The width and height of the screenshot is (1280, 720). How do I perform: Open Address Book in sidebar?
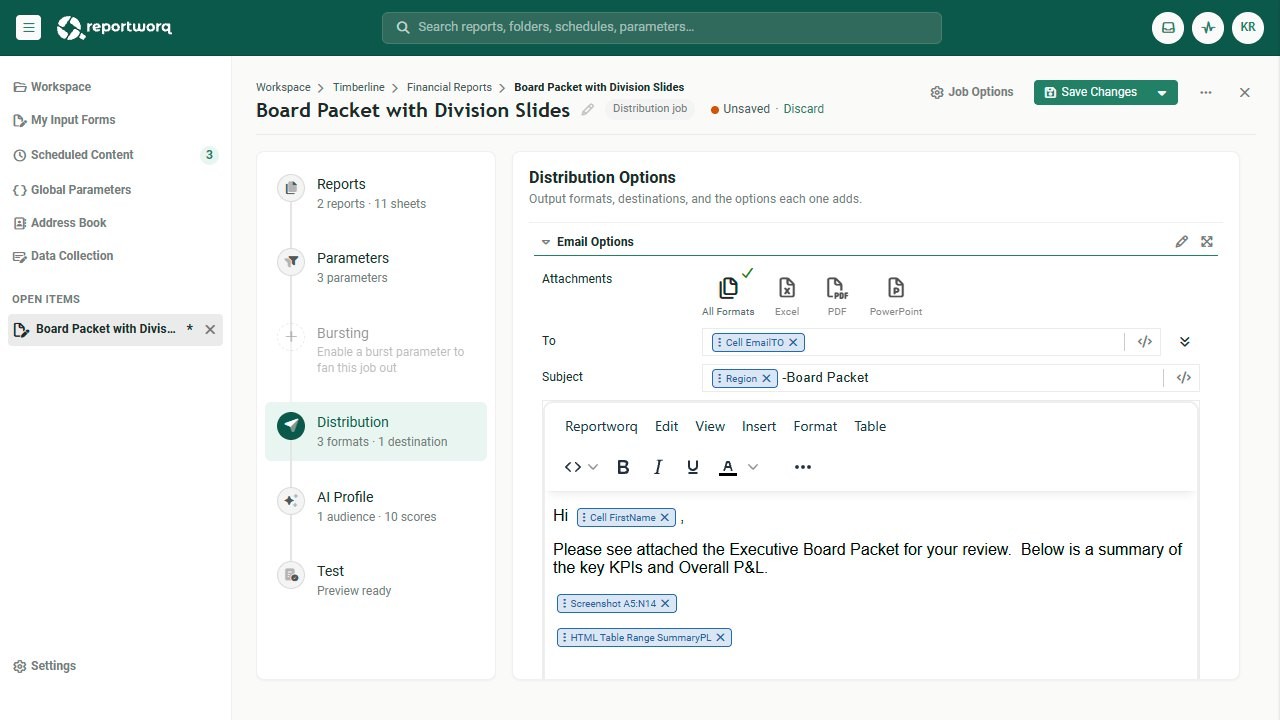[x=60, y=223]
